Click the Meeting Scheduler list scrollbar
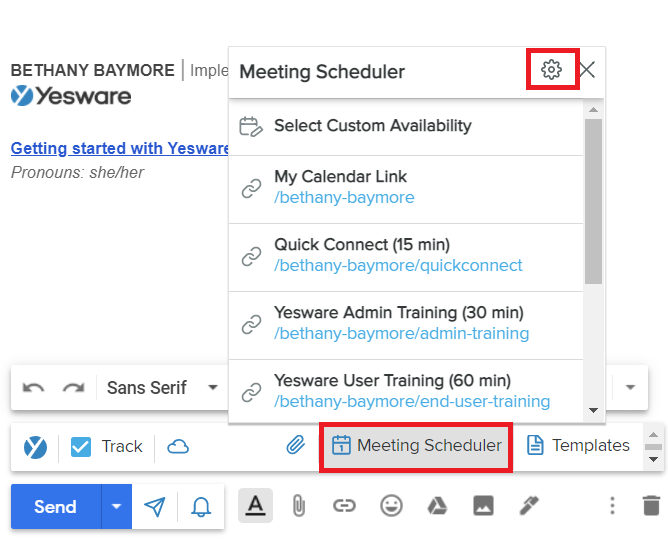The width and height of the screenshot is (668, 542). (593, 202)
